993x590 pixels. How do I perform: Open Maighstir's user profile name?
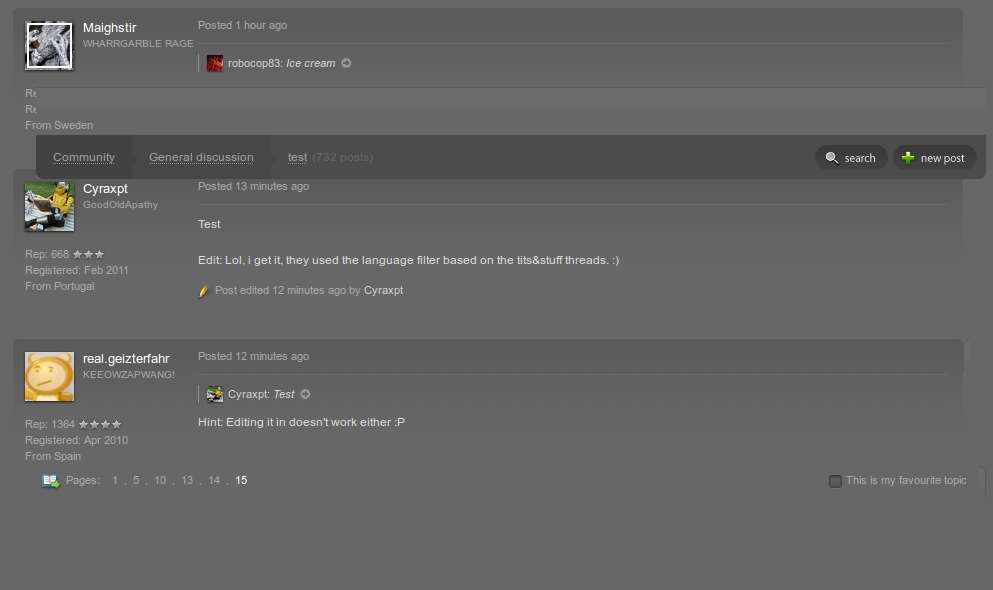tap(110, 28)
